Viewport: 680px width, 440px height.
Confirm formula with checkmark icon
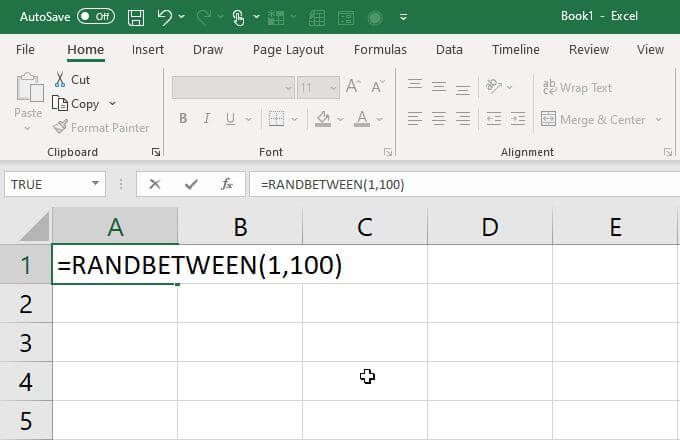191,184
